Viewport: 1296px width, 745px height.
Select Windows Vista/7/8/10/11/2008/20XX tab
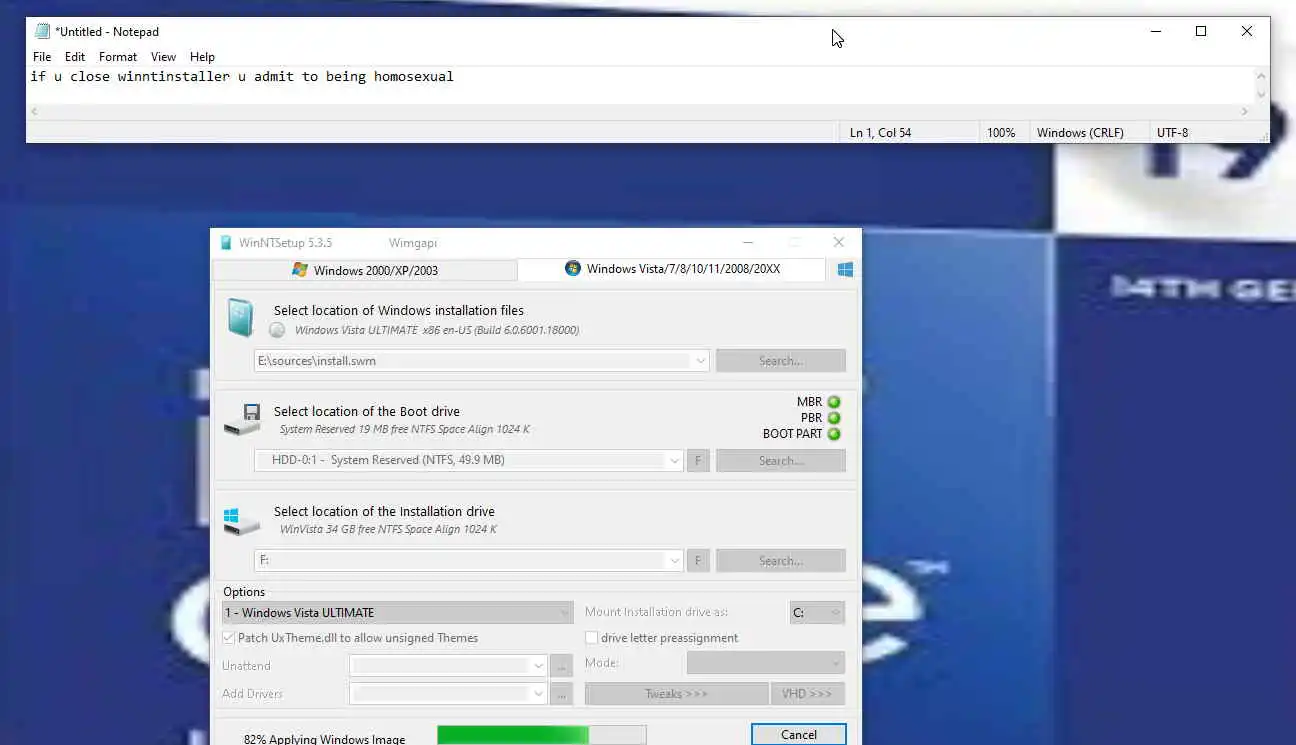coord(672,269)
